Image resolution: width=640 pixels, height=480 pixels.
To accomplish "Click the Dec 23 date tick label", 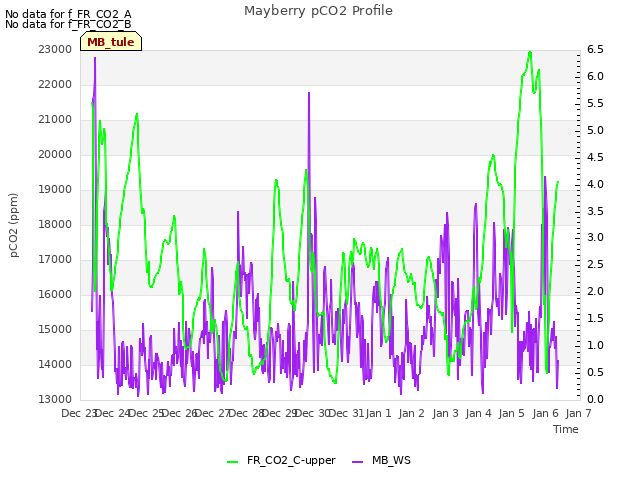I will (79, 413).
